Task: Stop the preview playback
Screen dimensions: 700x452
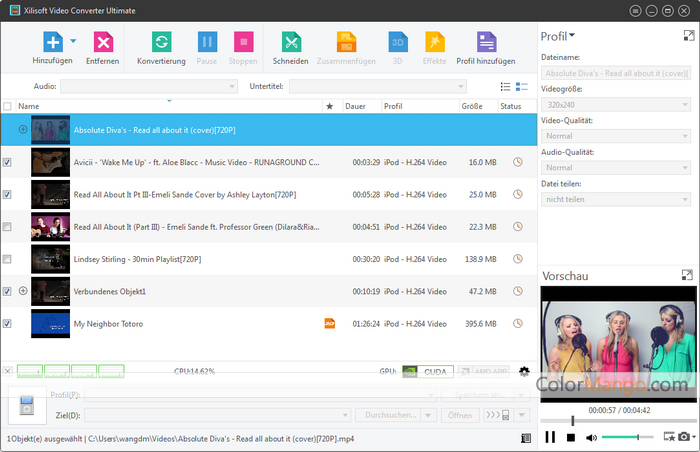Action: pos(571,438)
